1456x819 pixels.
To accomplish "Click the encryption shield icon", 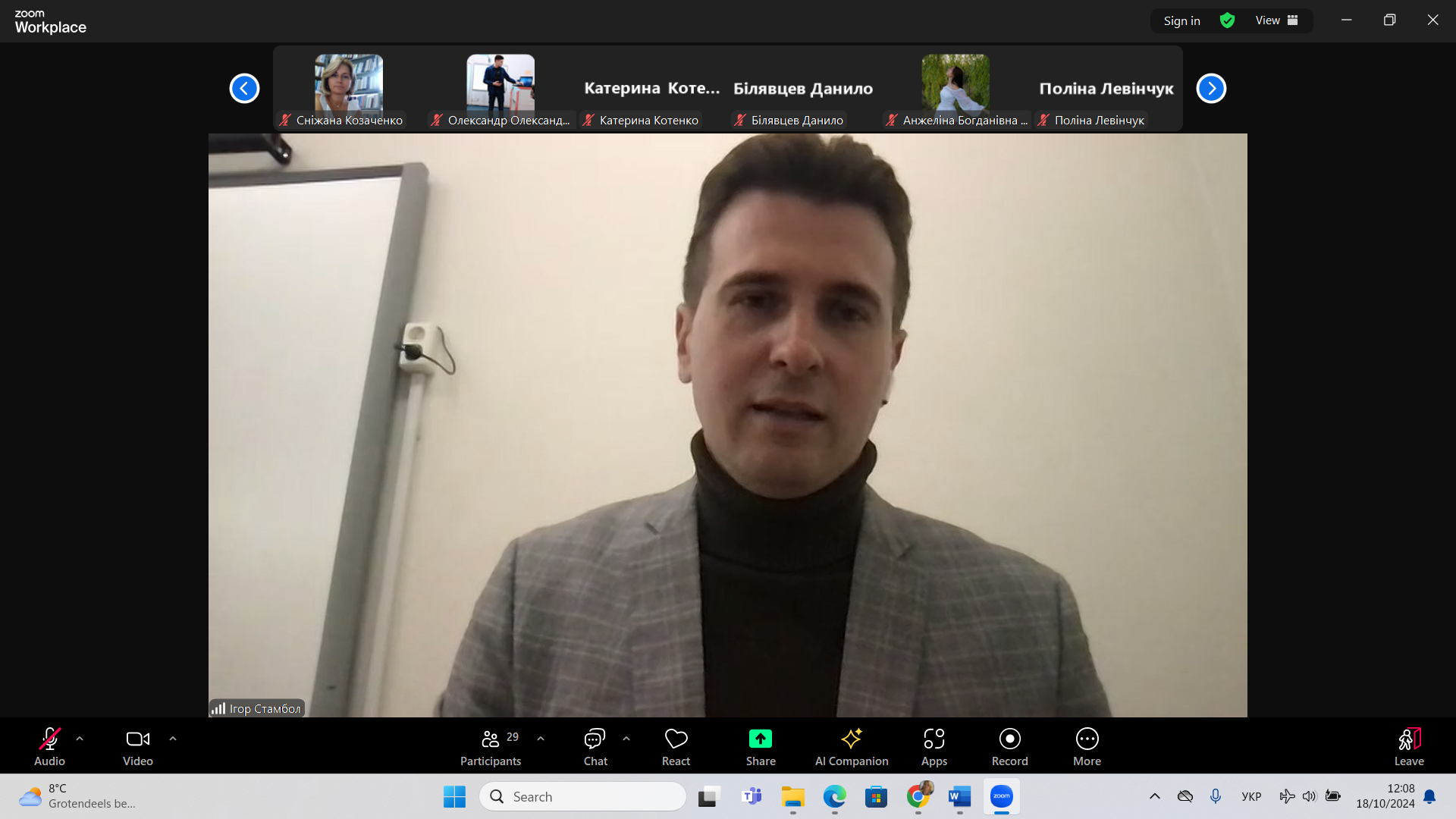I will 1227,20.
